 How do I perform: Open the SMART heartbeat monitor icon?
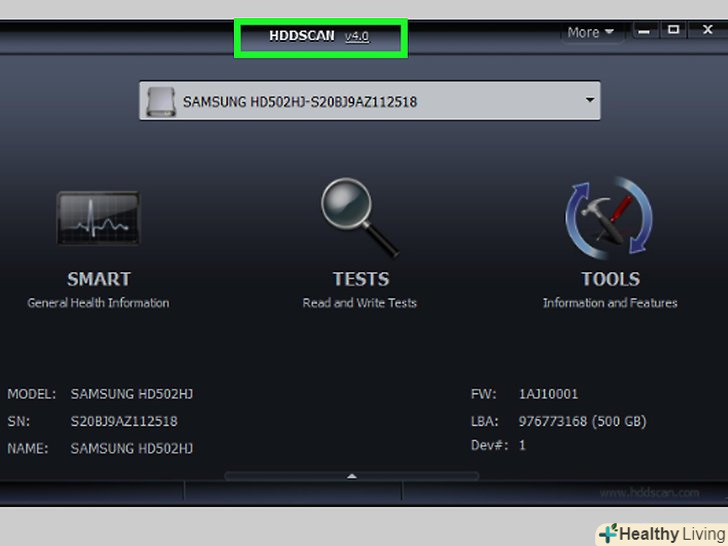[x=98, y=218]
